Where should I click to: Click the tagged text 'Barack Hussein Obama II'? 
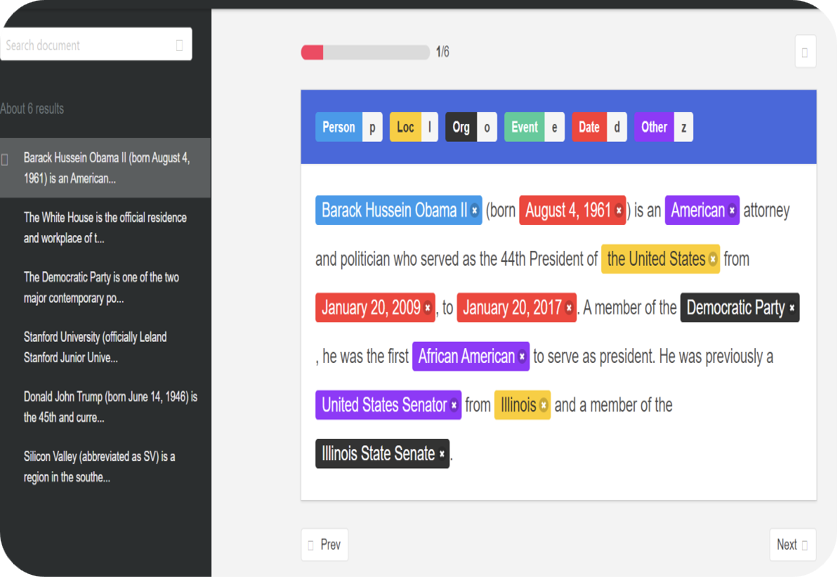tap(394, 210)
